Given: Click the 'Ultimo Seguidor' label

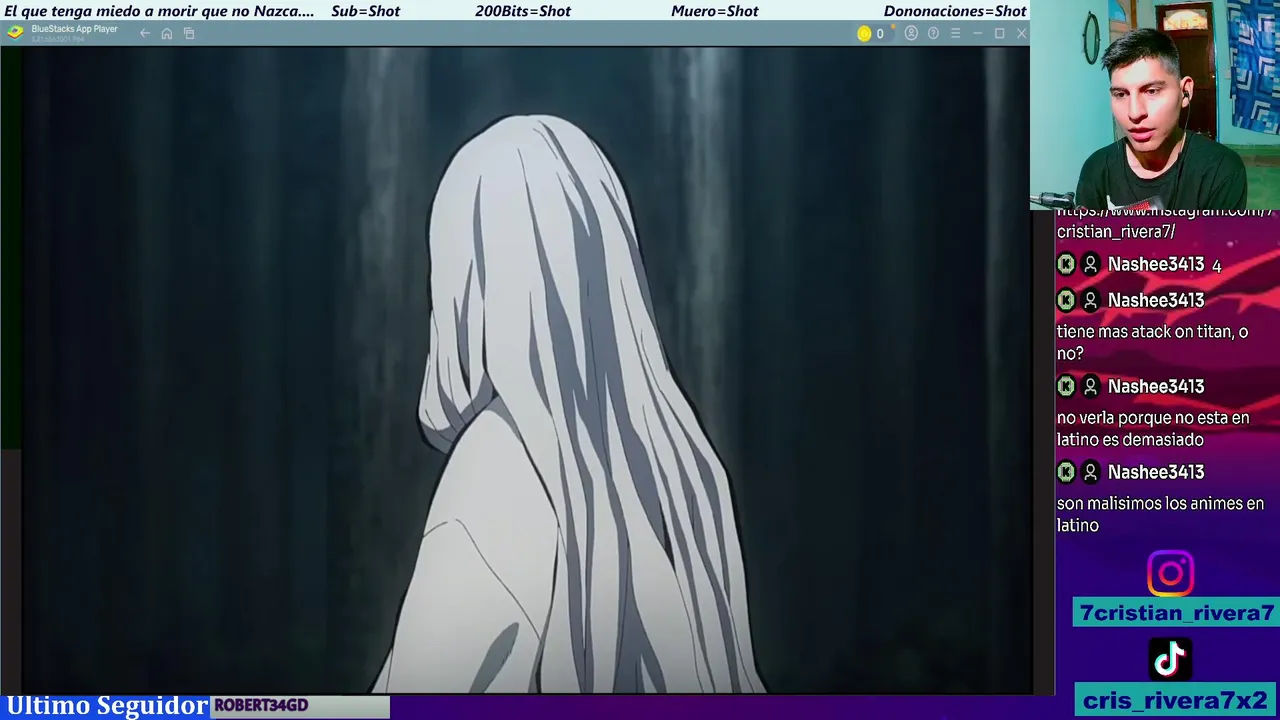Looking at the screenshot, I should click(x=107, y=706).
